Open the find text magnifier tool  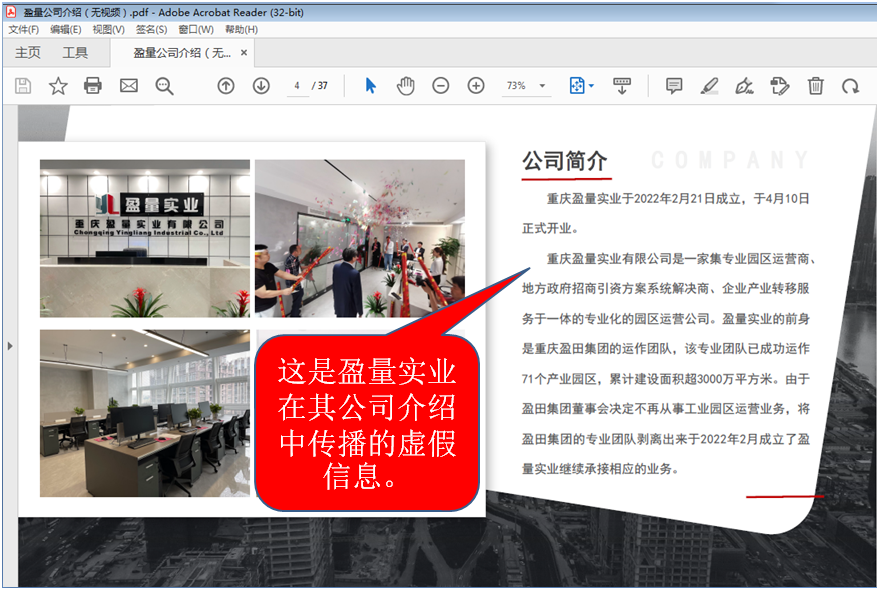(165, 86)
